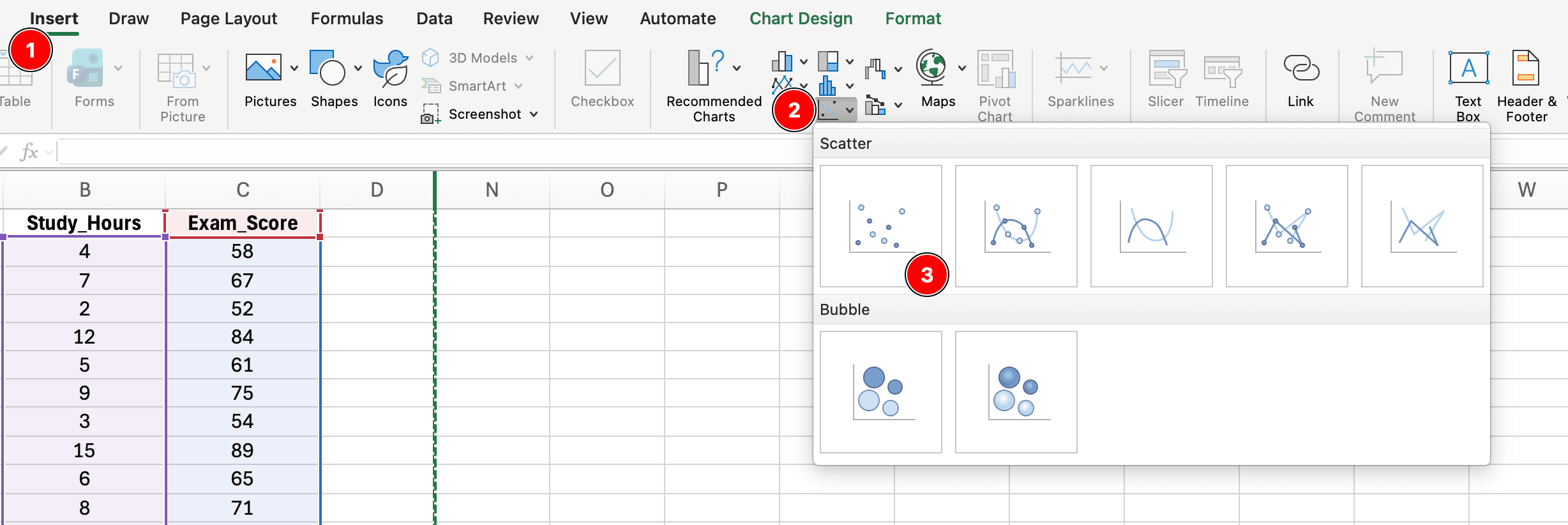Viewport: 1568px width, 525px height.
Task: Open the Maps chart dropdown
Action: pos(961,66)
